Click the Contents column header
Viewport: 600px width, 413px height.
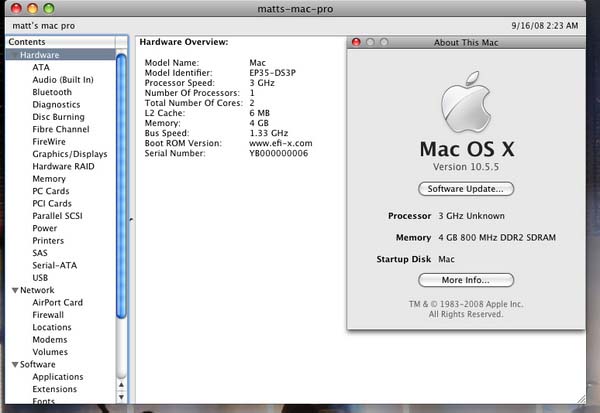[60, 42]
